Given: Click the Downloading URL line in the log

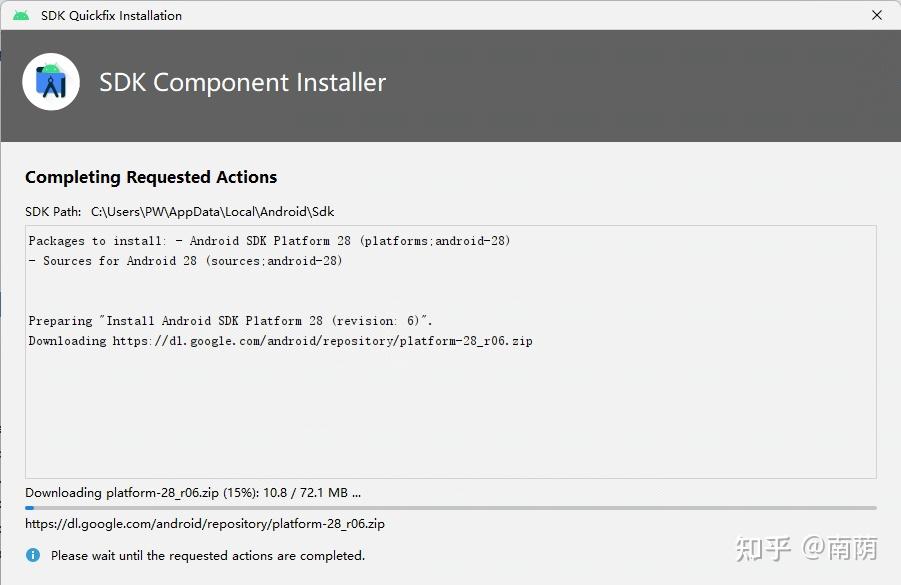Looking at the screenshot, I should click(x=280, y=341).
